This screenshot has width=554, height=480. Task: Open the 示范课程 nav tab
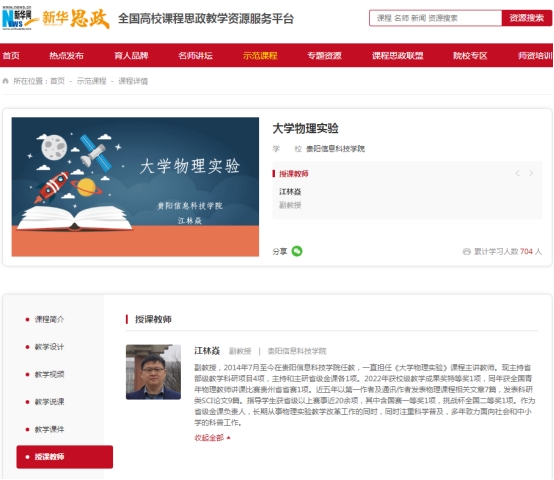(x=260, y=55)
